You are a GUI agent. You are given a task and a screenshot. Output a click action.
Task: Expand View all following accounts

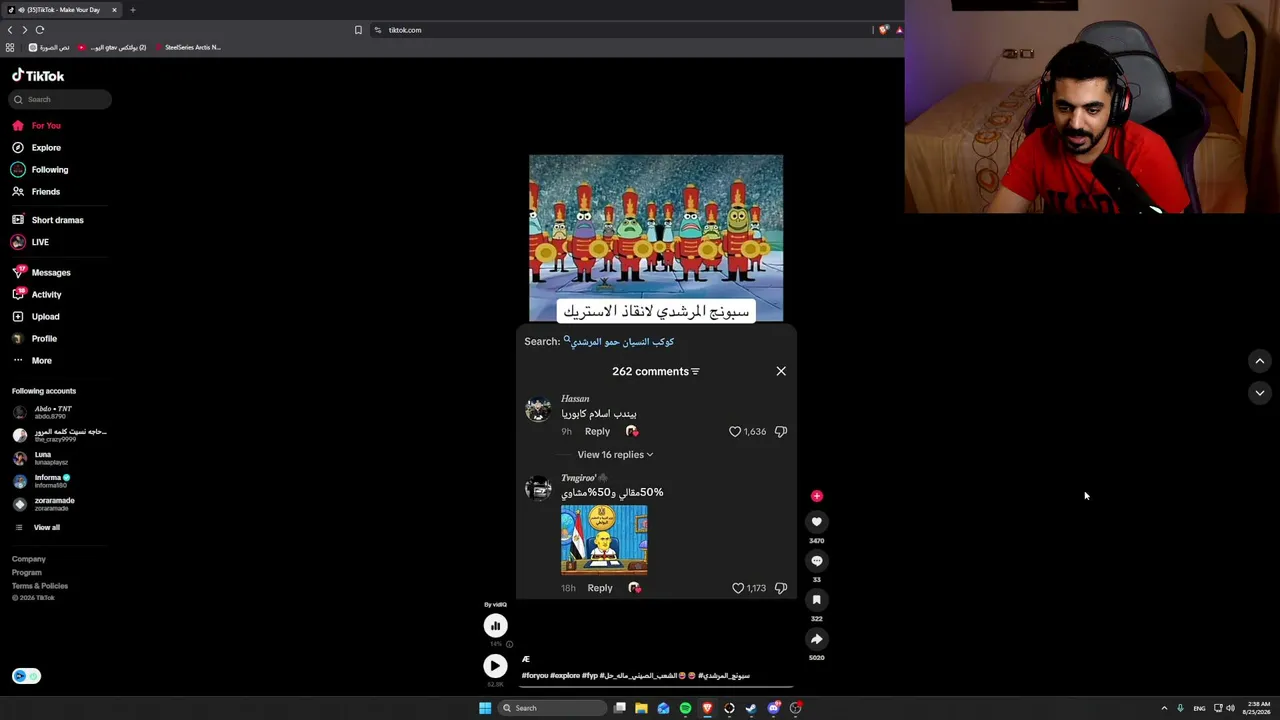[37, 528]
